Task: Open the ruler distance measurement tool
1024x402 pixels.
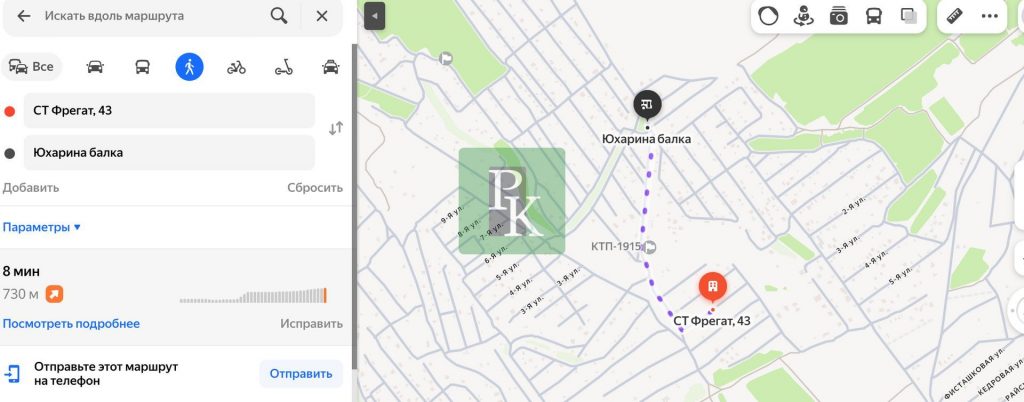Action: [954, 16]
